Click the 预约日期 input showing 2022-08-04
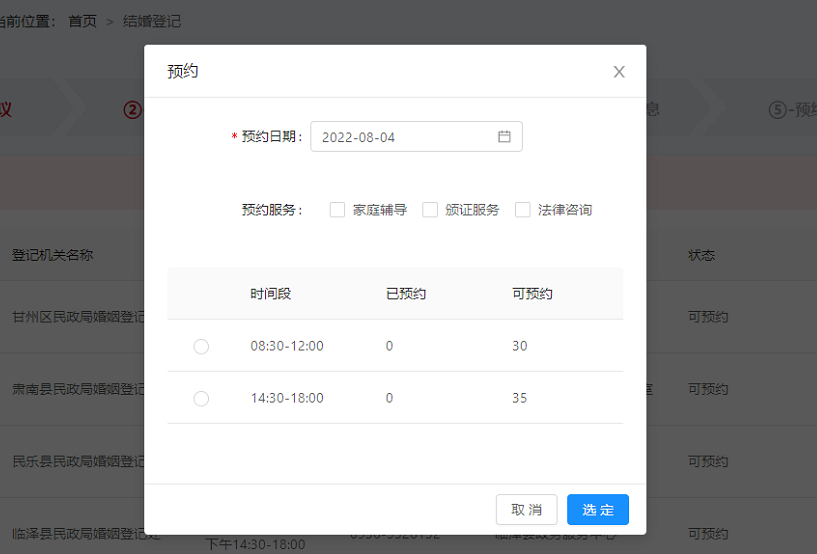 tap(405, 137)
